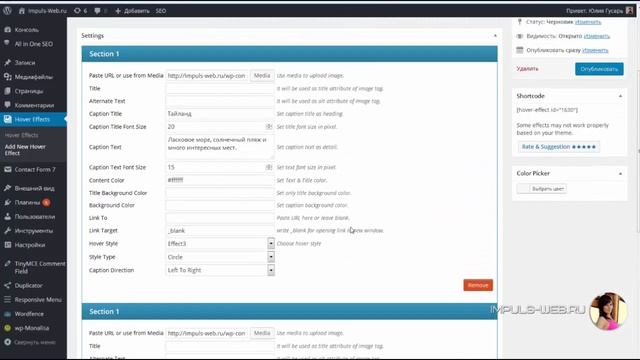Adjust the Caption Title Font Size stepper
Screen dimensions: 640x360
[x=269, y=127]
